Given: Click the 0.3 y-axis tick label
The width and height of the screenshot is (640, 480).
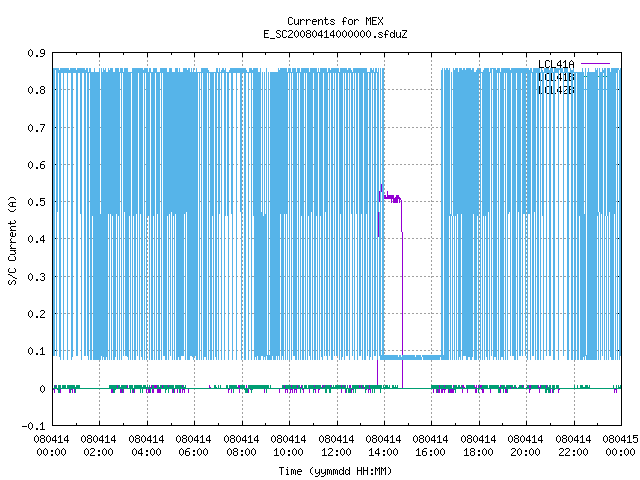Looking at the screenshot, I should (x=36, y=277).
